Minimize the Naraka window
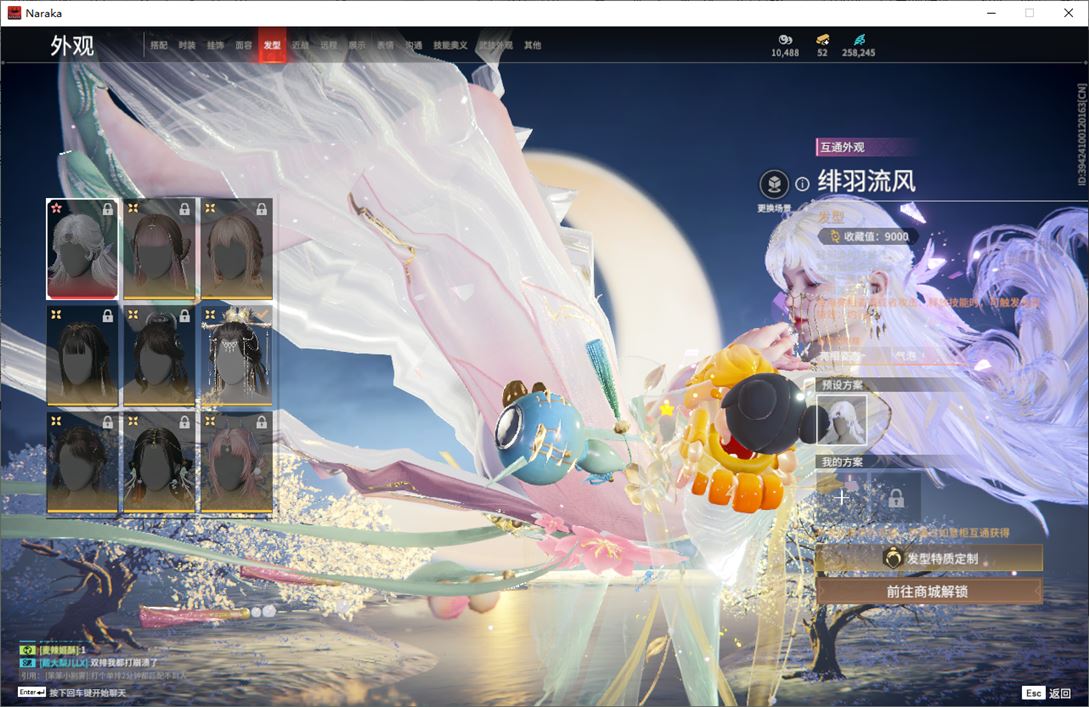 (991, 13)
